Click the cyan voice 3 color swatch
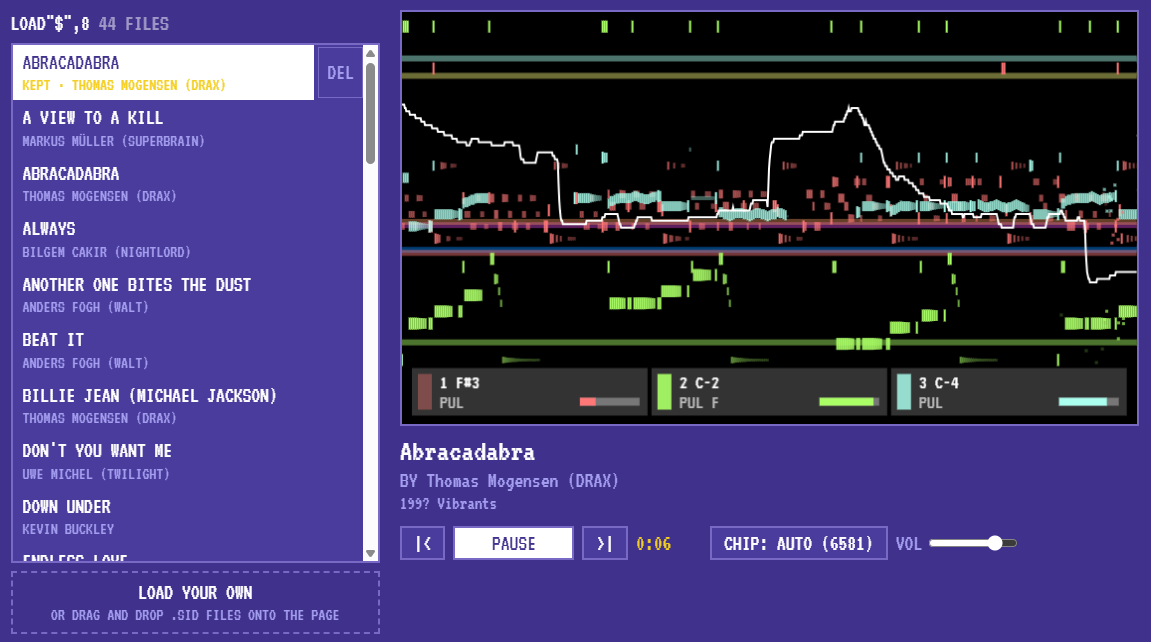The image size is (1151, 642). tap(904, 392)
